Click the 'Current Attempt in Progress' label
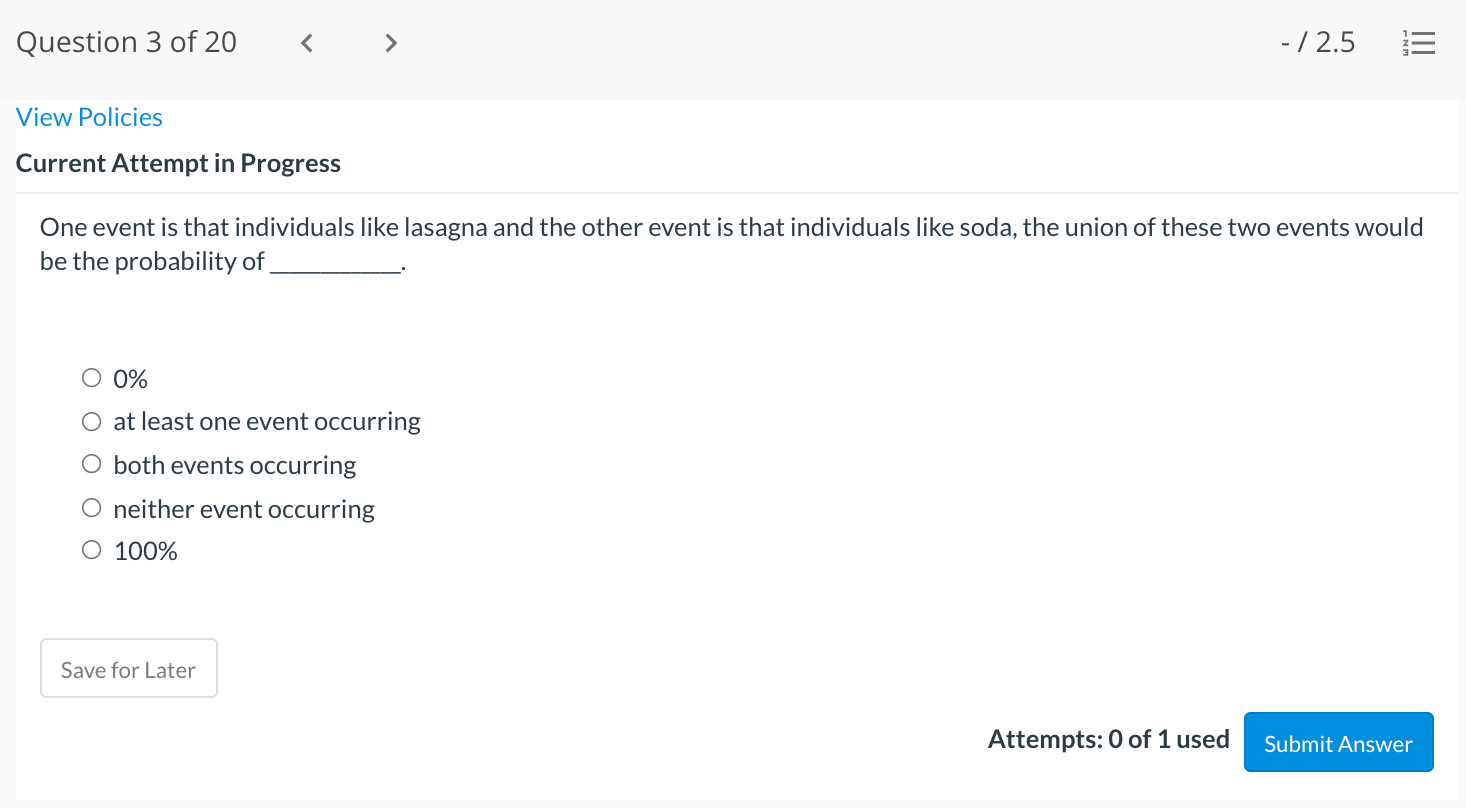1466x808 pixels. pyautogui.click(x=178, y=162)
